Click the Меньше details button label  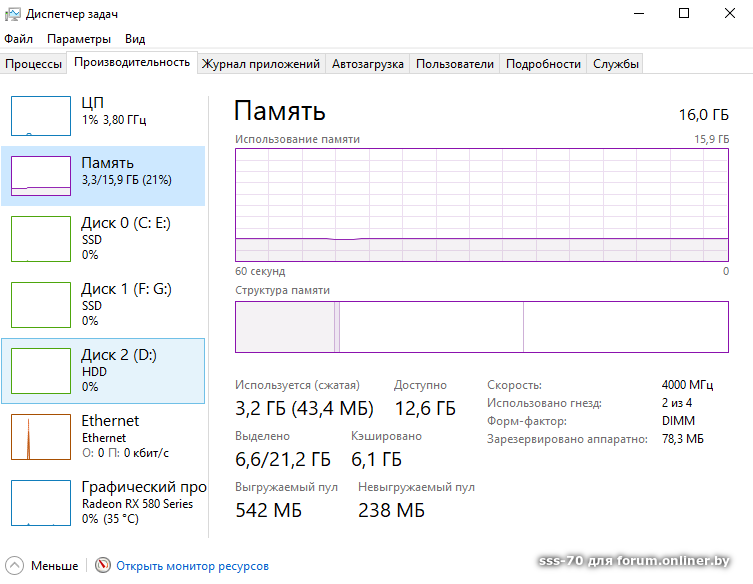pos(54,566)
